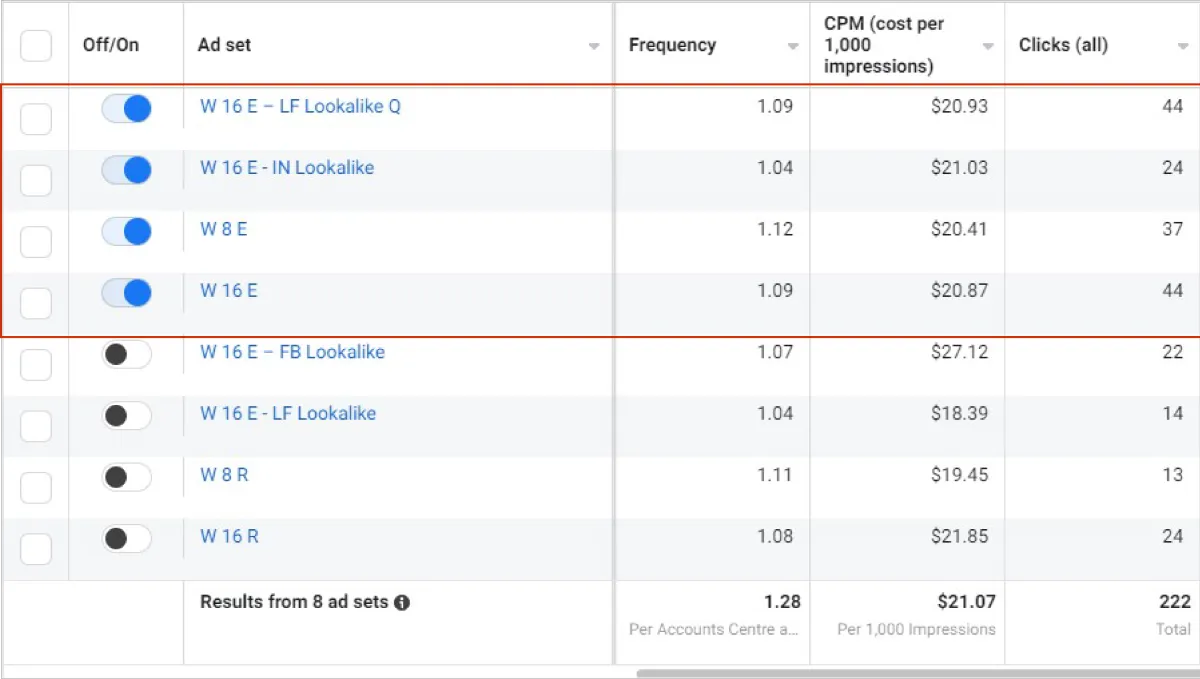Open the Ad set column dropdown arrow

point(594,47)
